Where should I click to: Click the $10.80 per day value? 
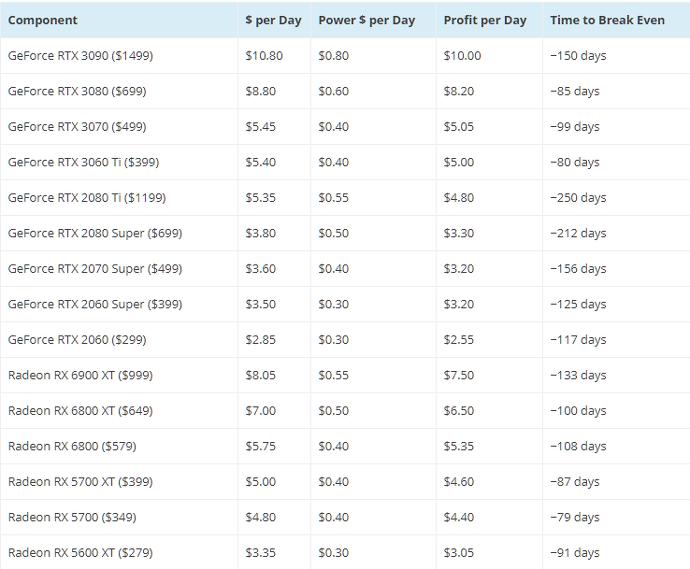264,56
